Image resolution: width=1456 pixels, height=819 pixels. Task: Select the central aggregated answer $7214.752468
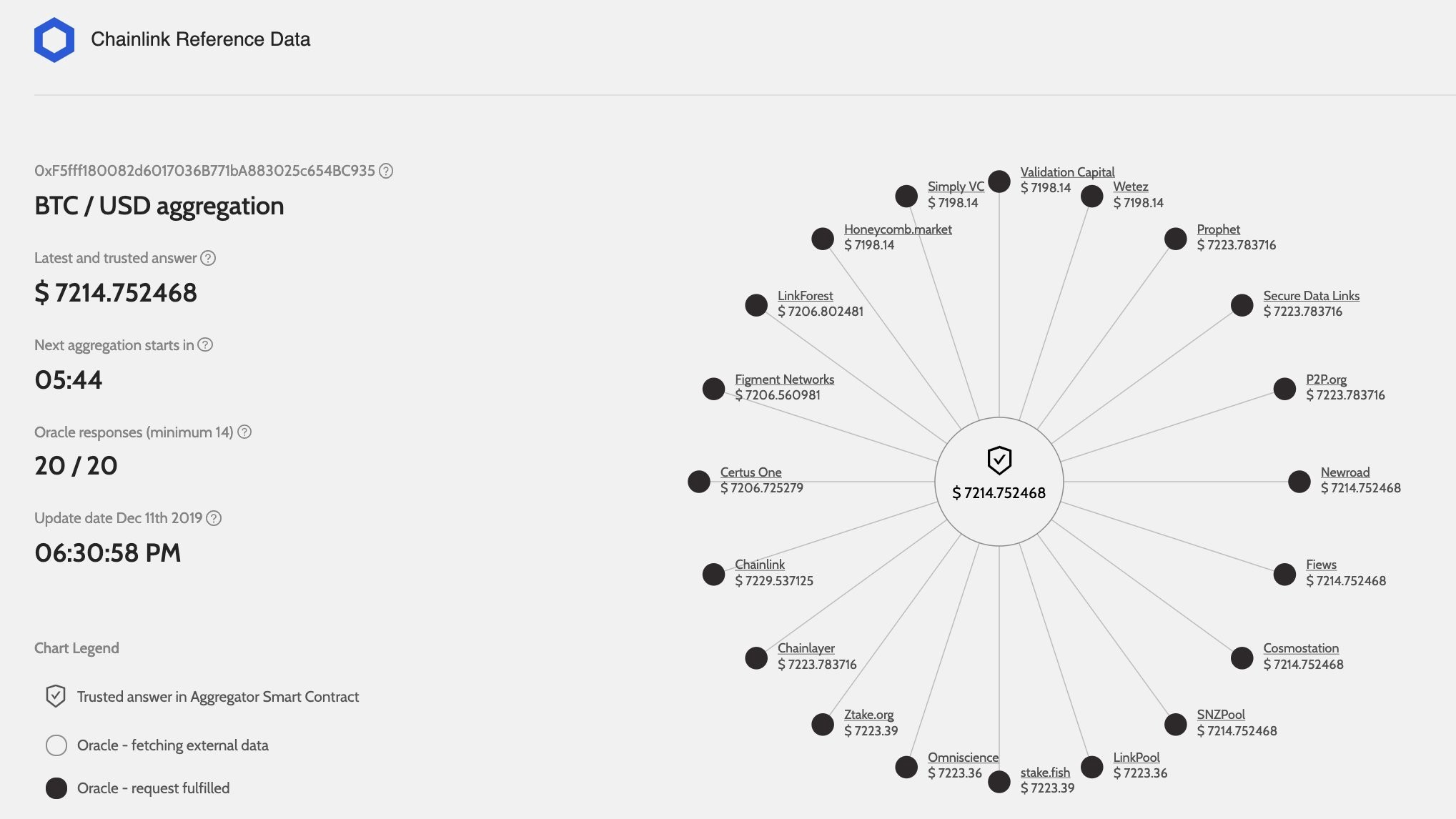click(999, 492)
